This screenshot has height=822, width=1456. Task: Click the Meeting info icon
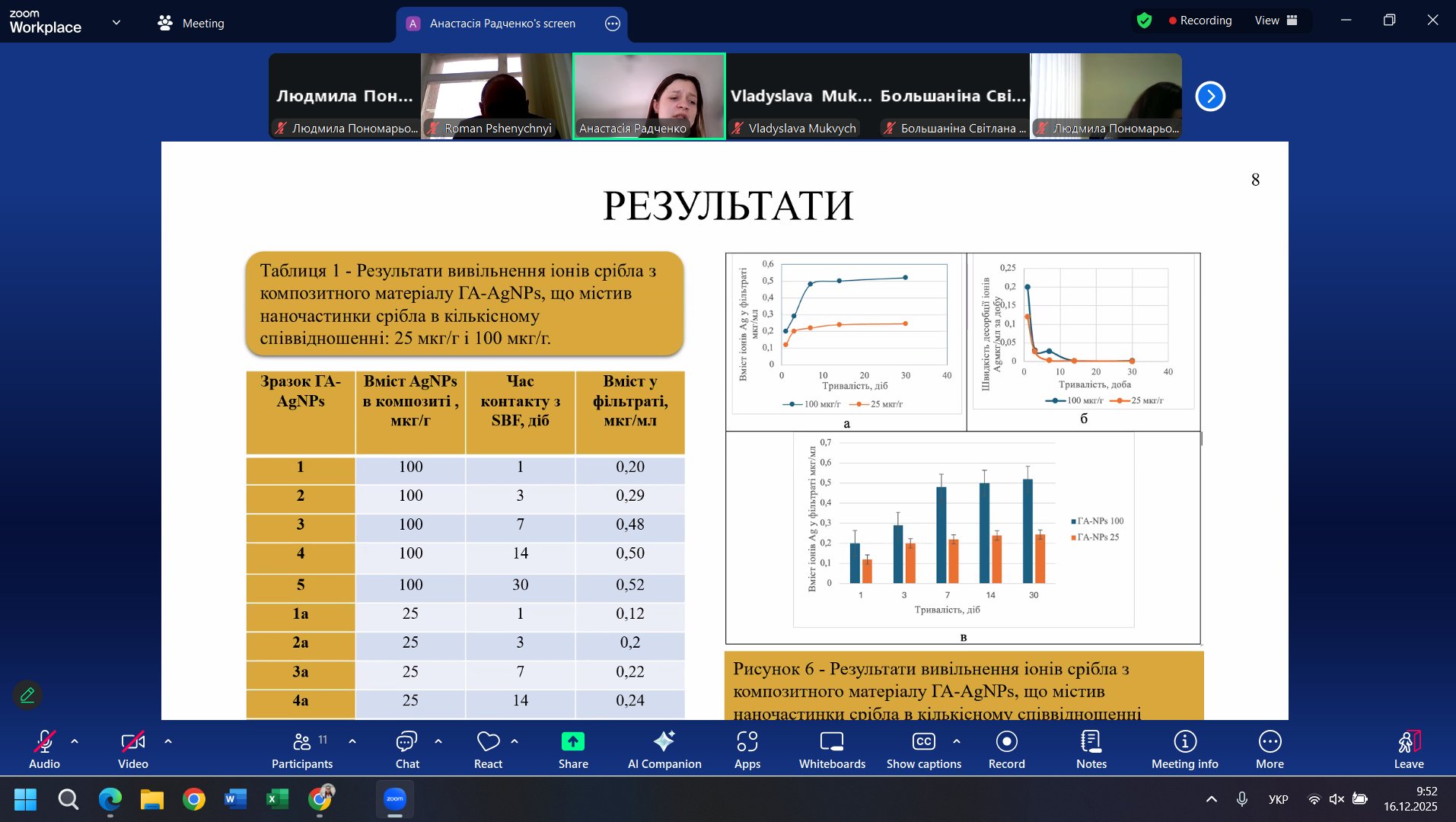pyautogui.click(x=1184, y=750)
